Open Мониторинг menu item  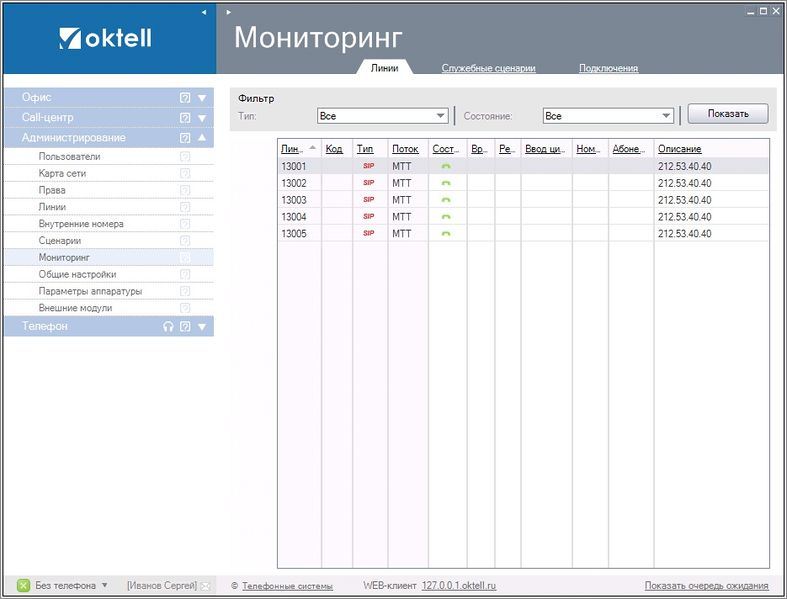64,258
